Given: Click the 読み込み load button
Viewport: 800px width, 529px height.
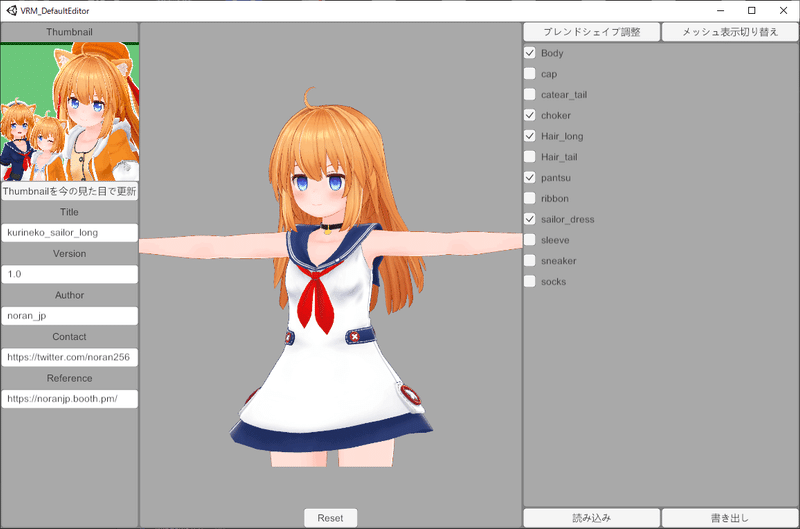Looking at the screenshot, I should pyautogui.click(x=592, y=518).
